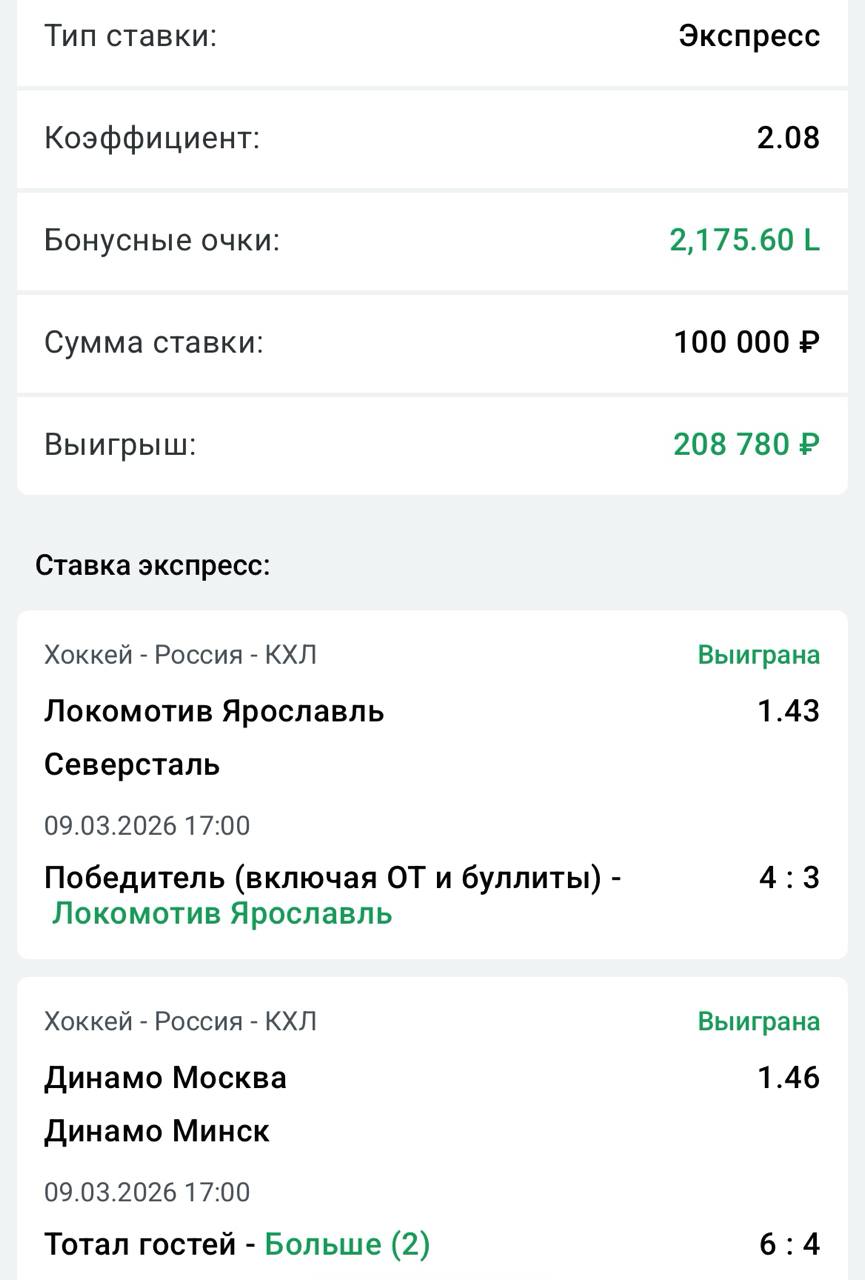
Task: Open the Локомотив Ярославль team name in bold
Action: click(x=214, y=712)
